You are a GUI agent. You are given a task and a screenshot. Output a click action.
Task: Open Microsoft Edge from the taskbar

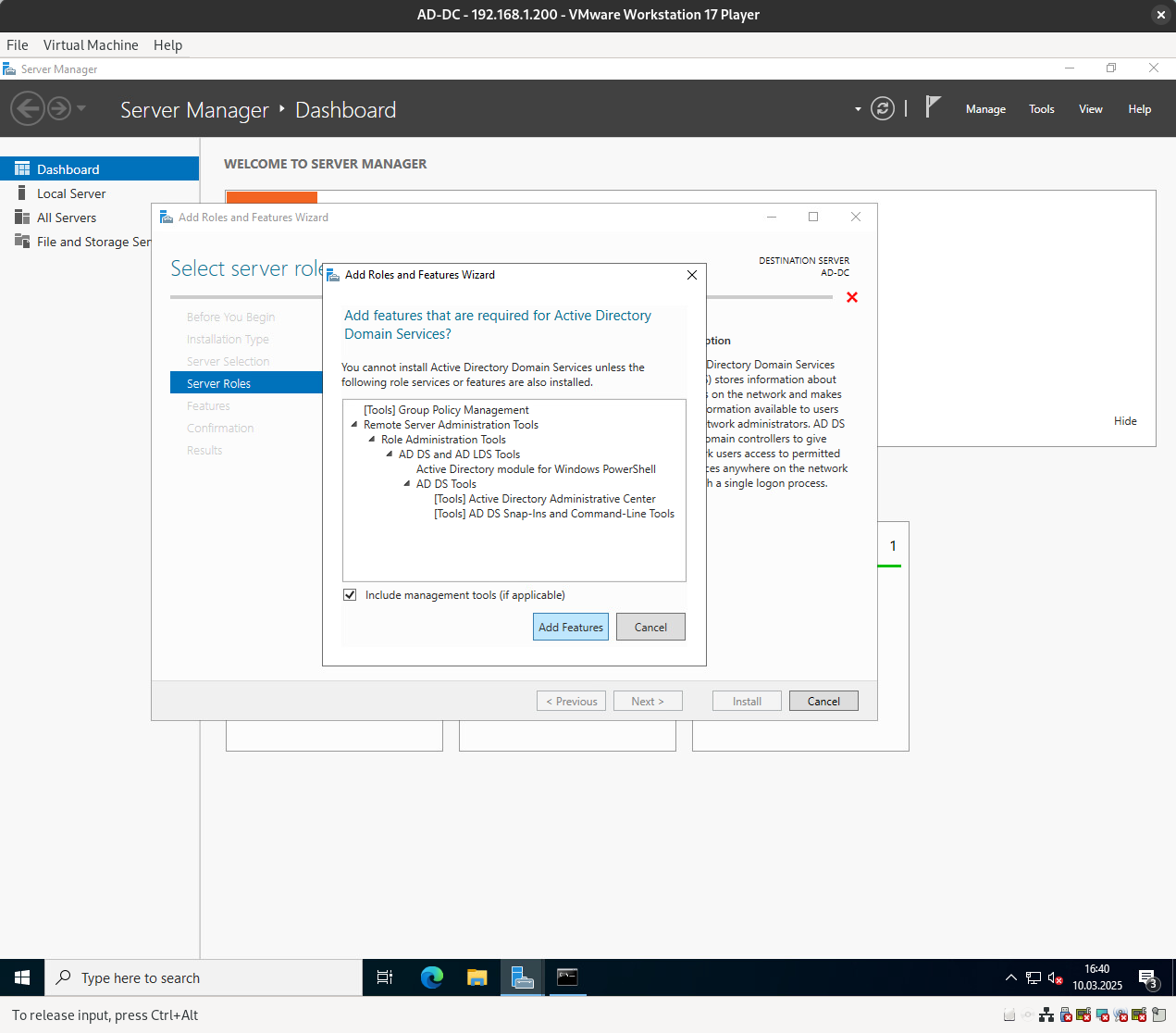click(431, 977)
